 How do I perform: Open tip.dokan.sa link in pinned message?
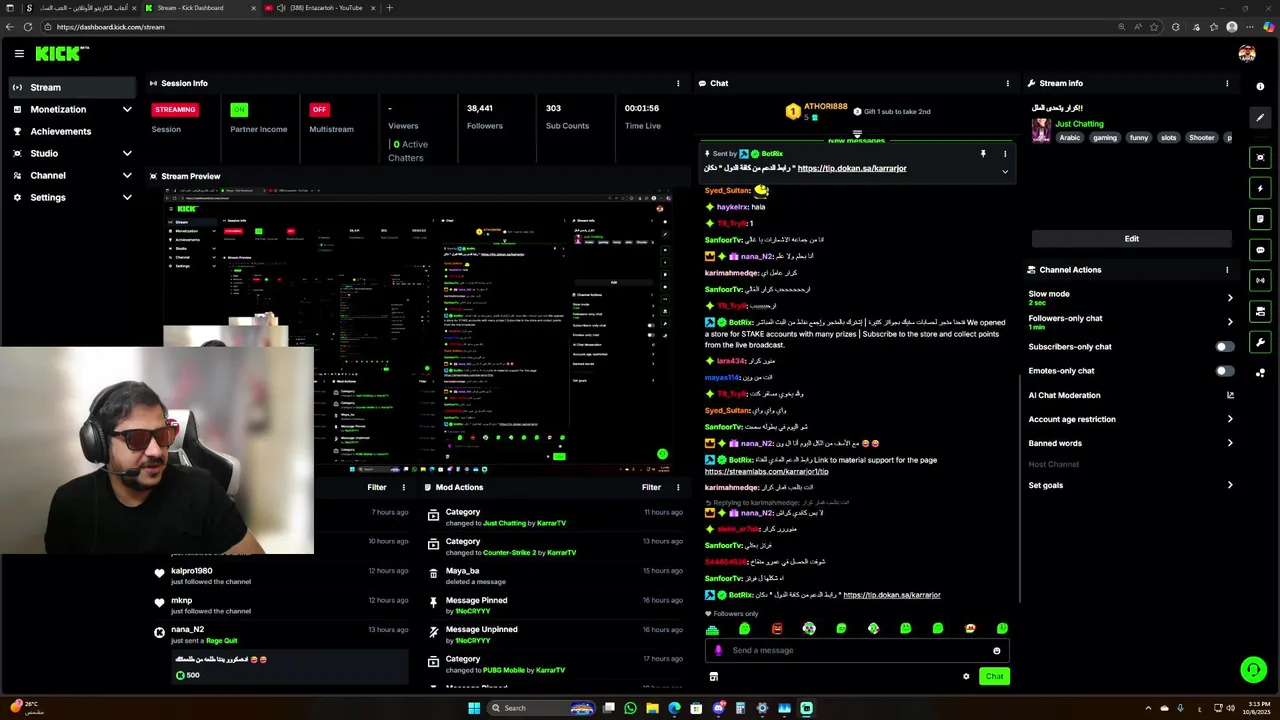pyautogui.click(x=852, y=168)
